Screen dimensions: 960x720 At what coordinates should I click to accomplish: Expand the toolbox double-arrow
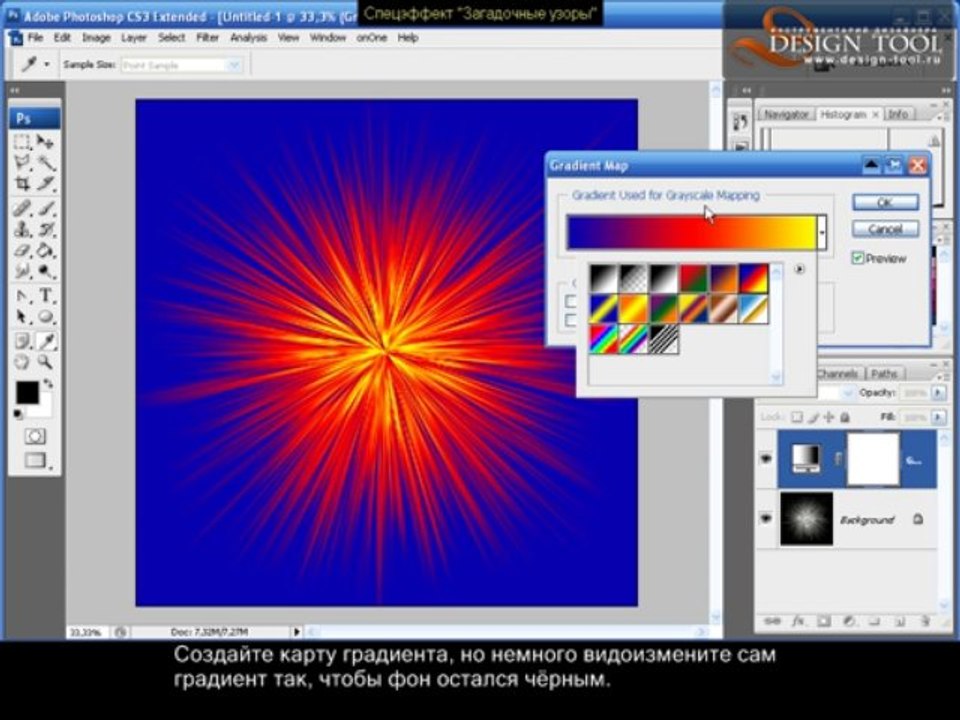15,91
